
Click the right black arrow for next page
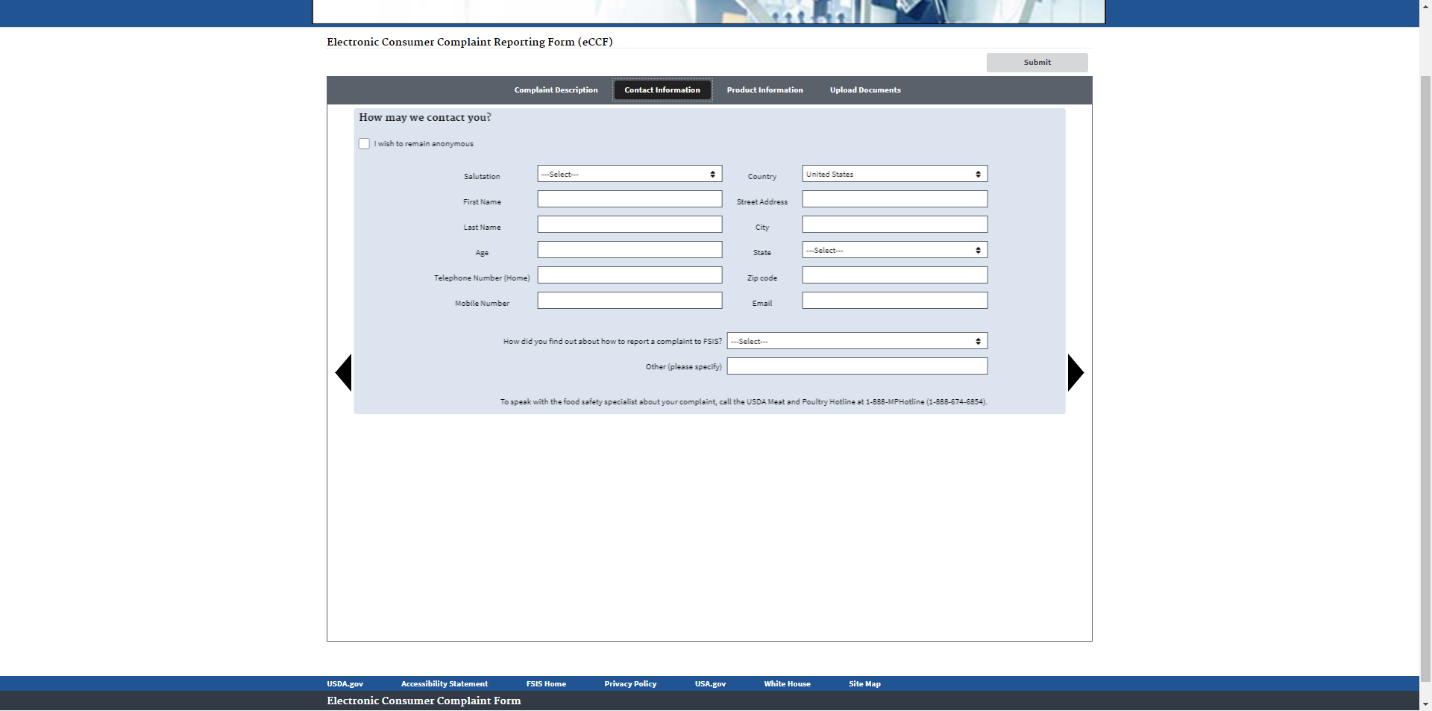[x=1075, y=372]
